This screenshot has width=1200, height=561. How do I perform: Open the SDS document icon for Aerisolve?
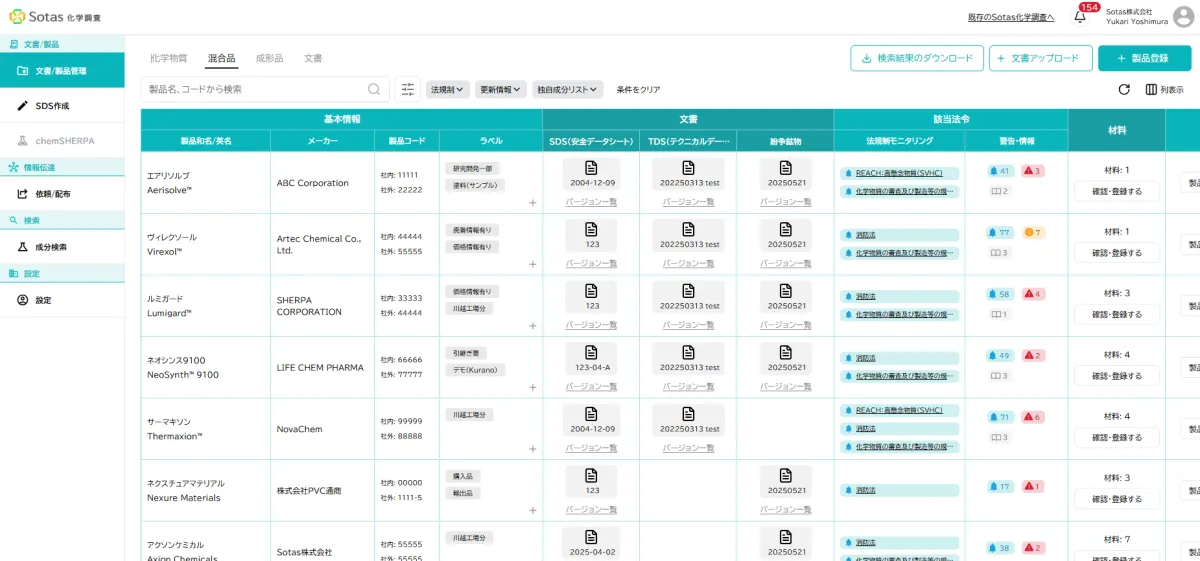pyautogui.click(x=591, y=167)
